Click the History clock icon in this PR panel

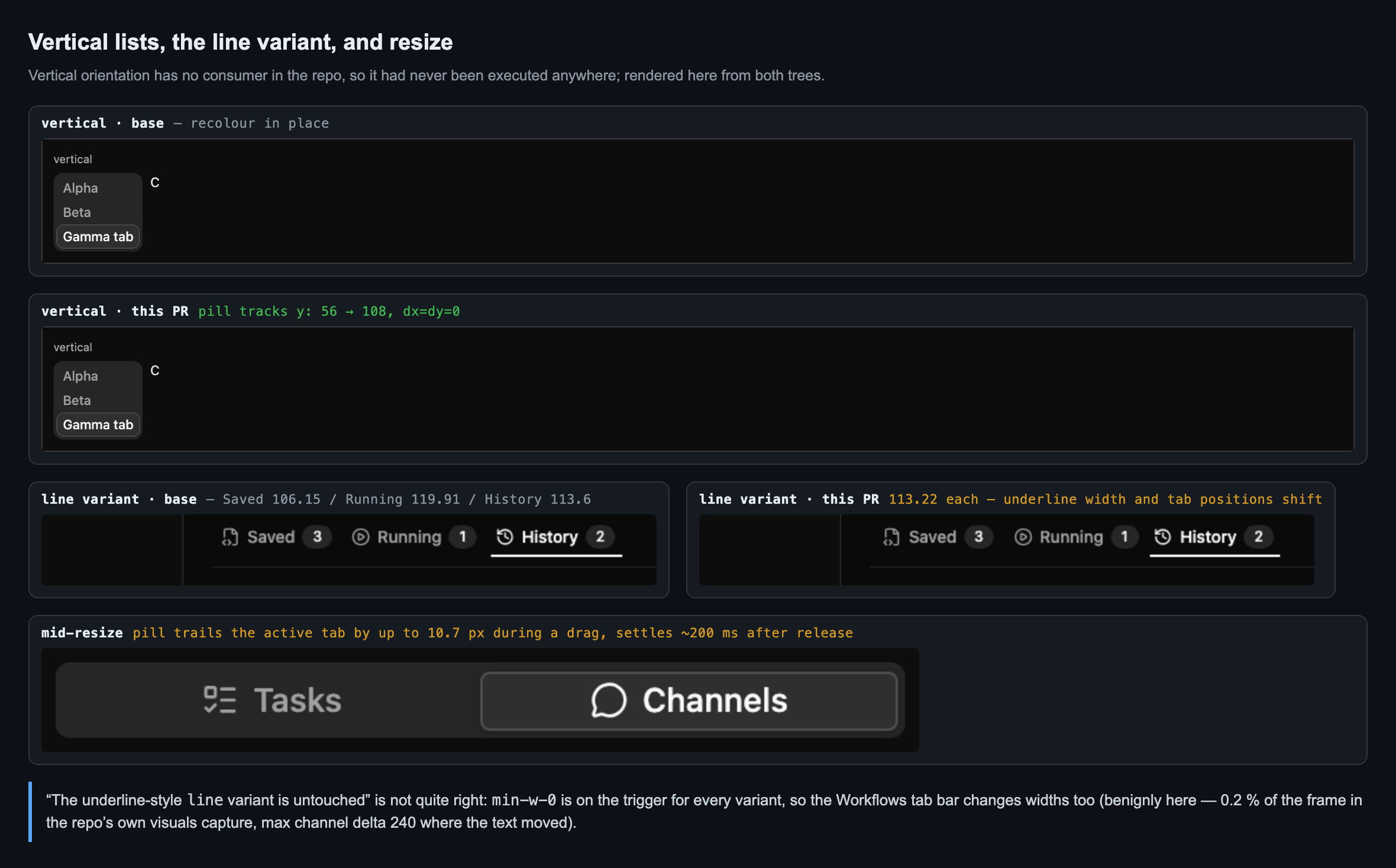coord(1162,537)
